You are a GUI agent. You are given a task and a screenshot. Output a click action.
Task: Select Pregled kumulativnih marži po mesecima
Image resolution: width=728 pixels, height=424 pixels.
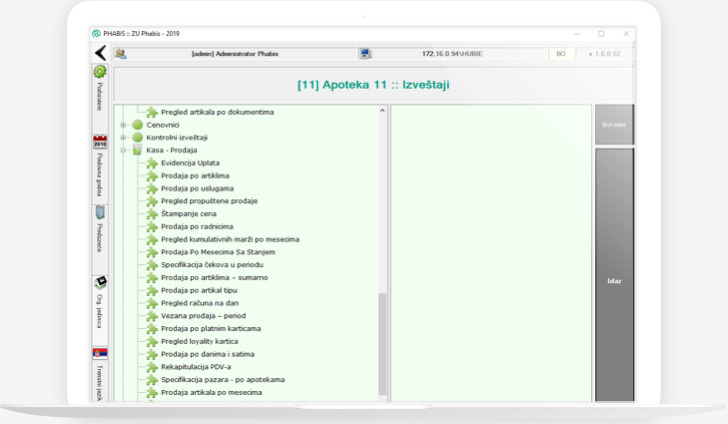point(230,239)
